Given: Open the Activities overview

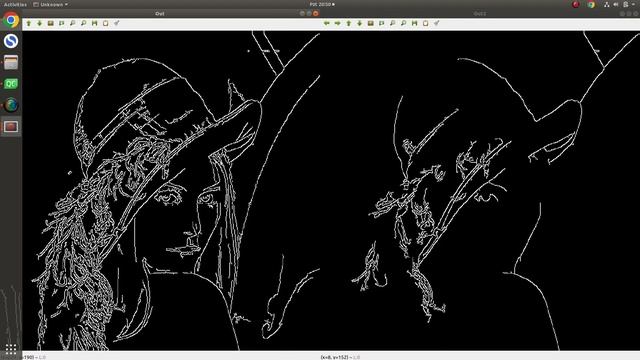Looking at the screenshot, I should click(x=16, y=4).
